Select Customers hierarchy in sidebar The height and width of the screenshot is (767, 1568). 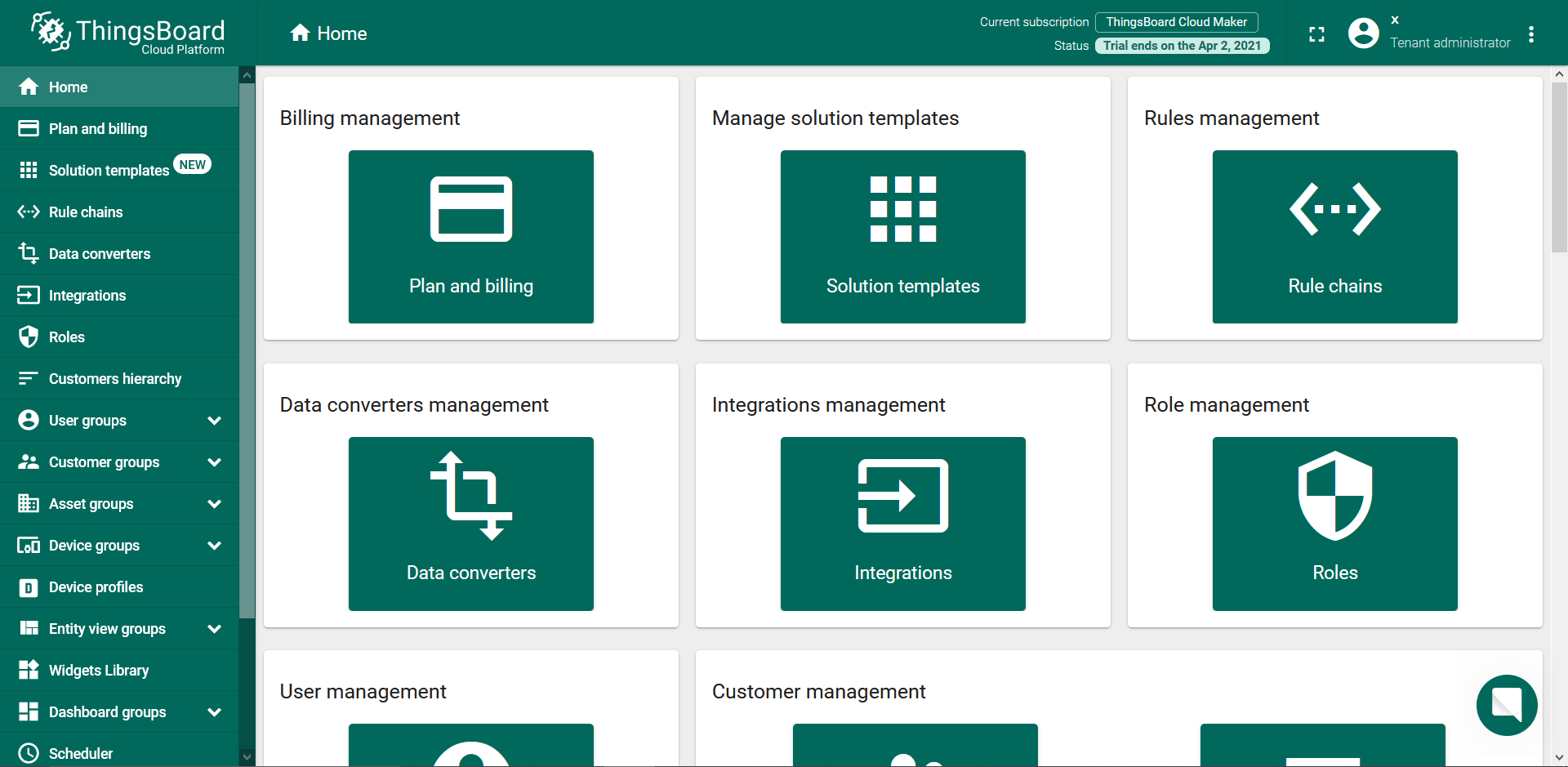pyautogui.click(x=114, y=379)
